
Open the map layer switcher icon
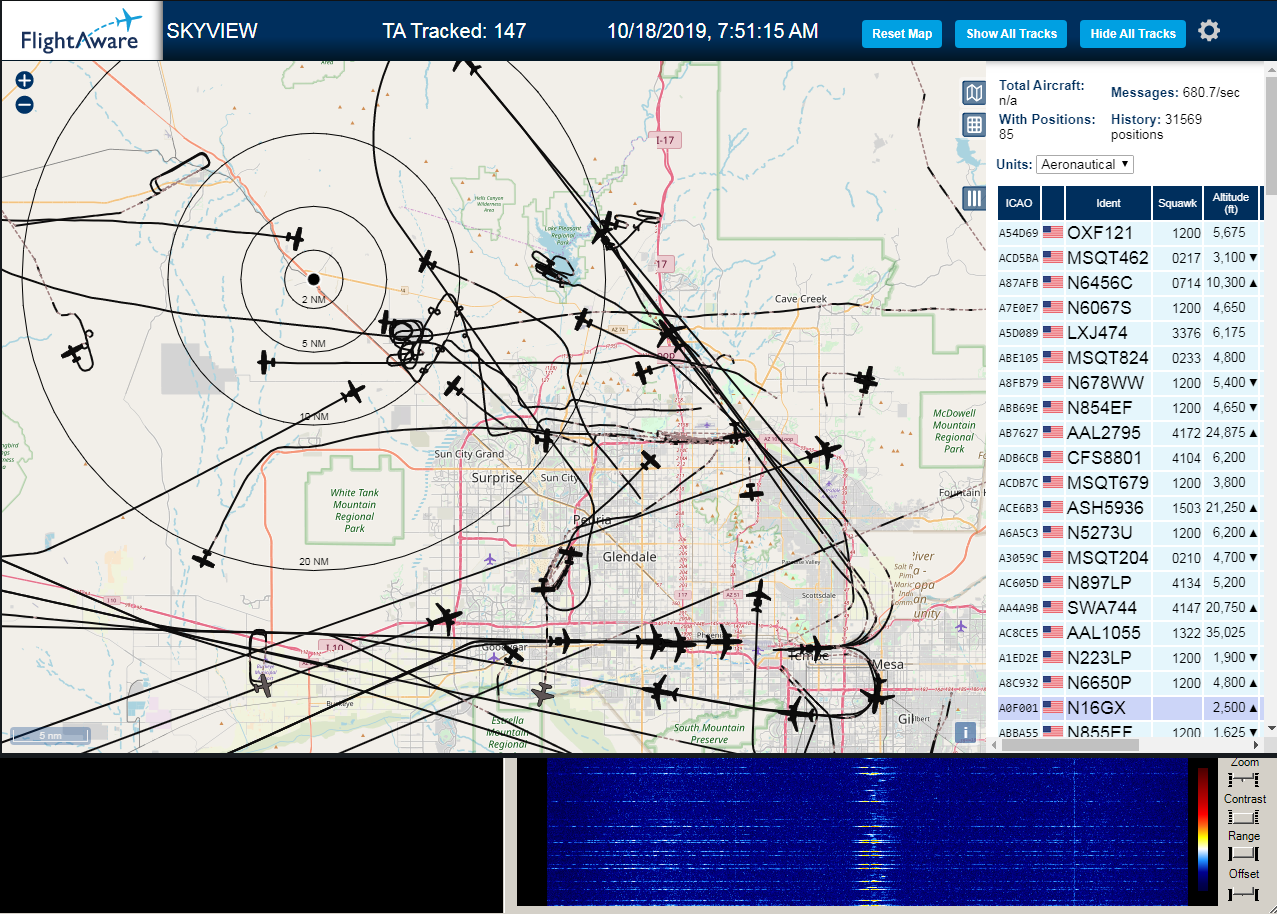(x=974, y=93)
